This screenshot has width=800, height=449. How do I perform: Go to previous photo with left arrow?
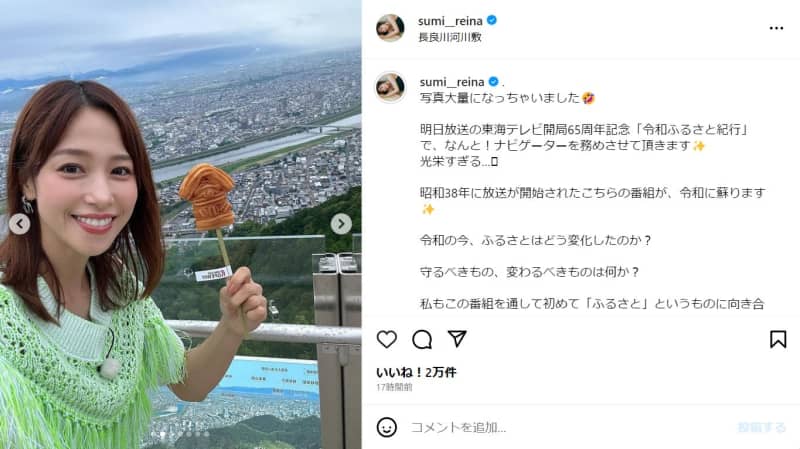pos(19,224)
